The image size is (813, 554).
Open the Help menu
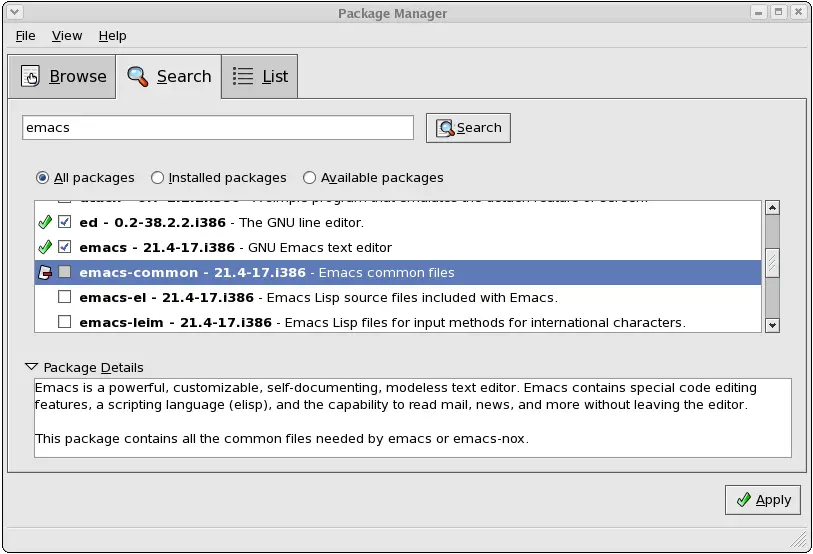pos(112,36)
